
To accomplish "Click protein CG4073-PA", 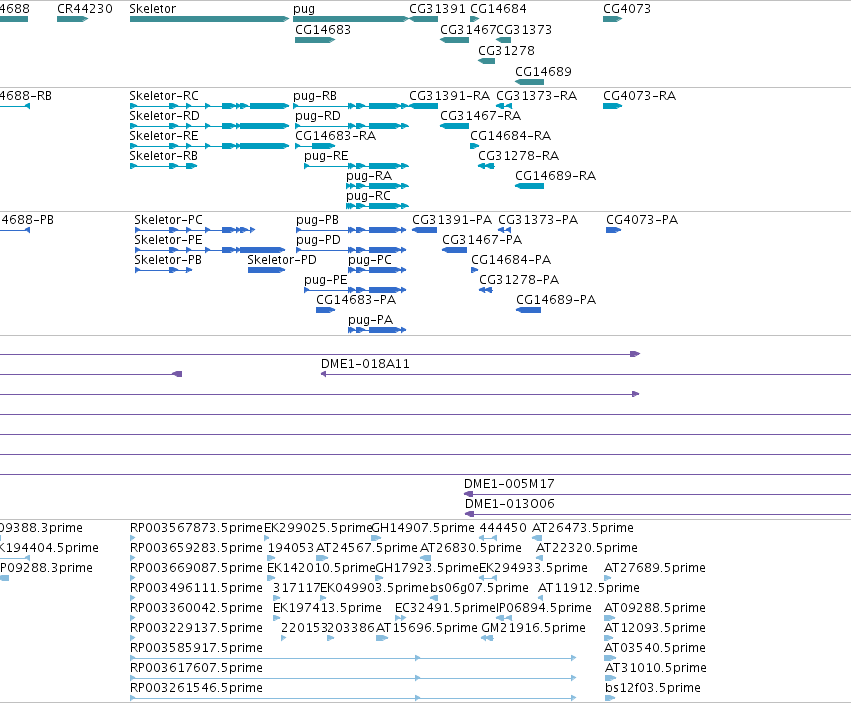I will click(613, 230).
